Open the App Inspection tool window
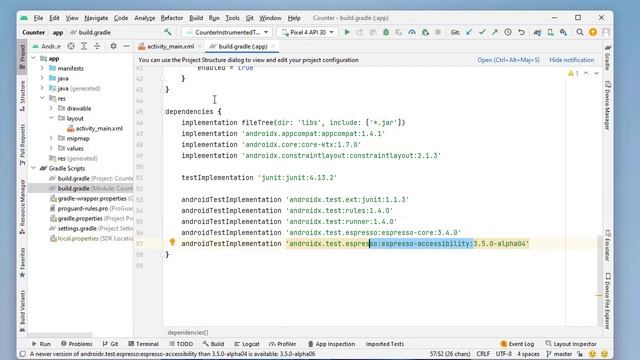Screen dimensions: 640x360 [x=331, y=344]
